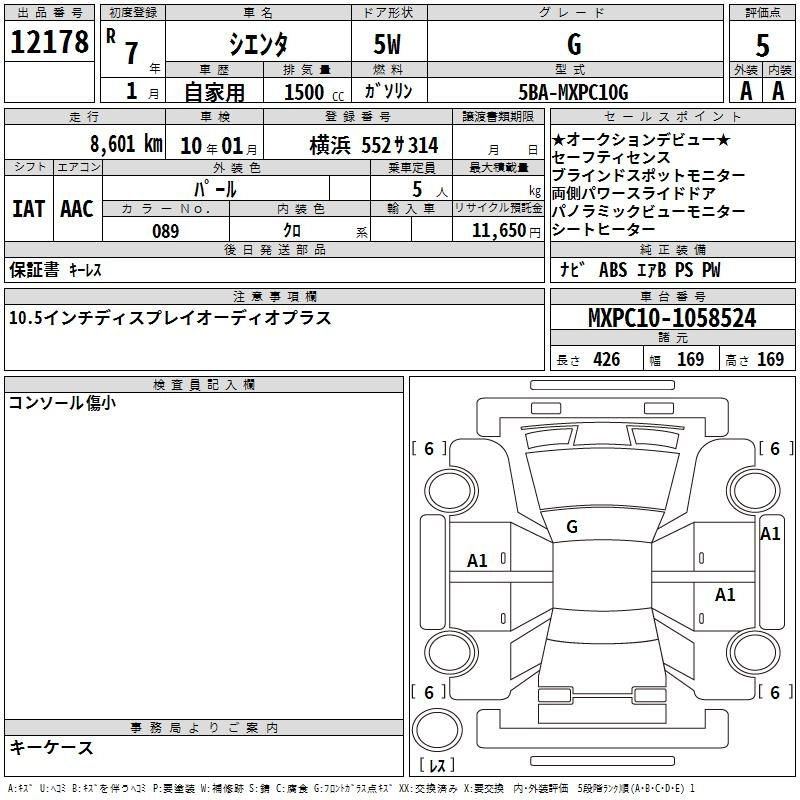The width and height of the screenshot is (800, 800).
Task: Click the recycle deposit 11,650円 value
Action: (504, 230)
